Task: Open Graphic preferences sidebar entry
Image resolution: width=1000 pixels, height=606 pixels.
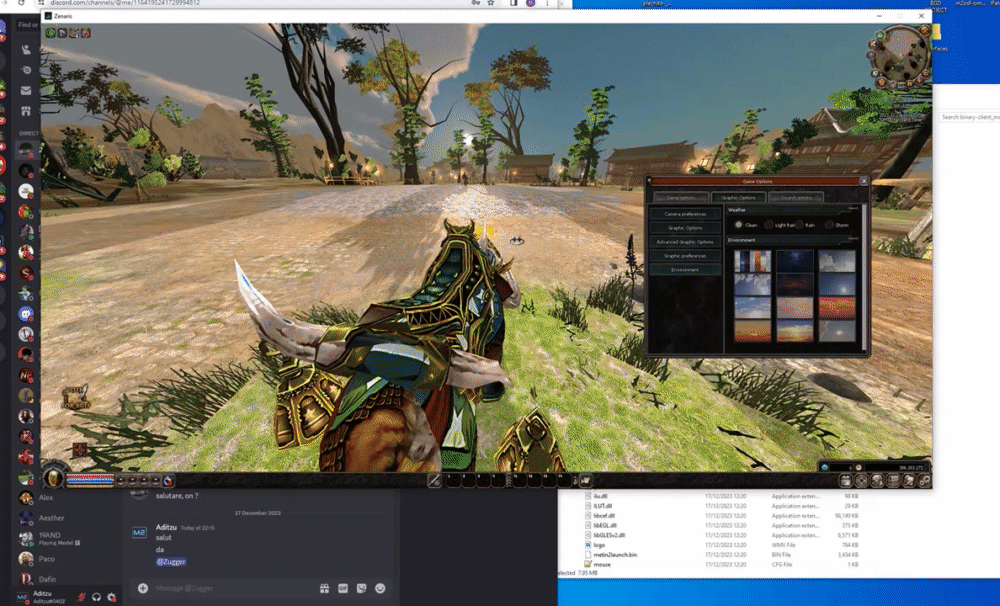Action: point(685,256)
